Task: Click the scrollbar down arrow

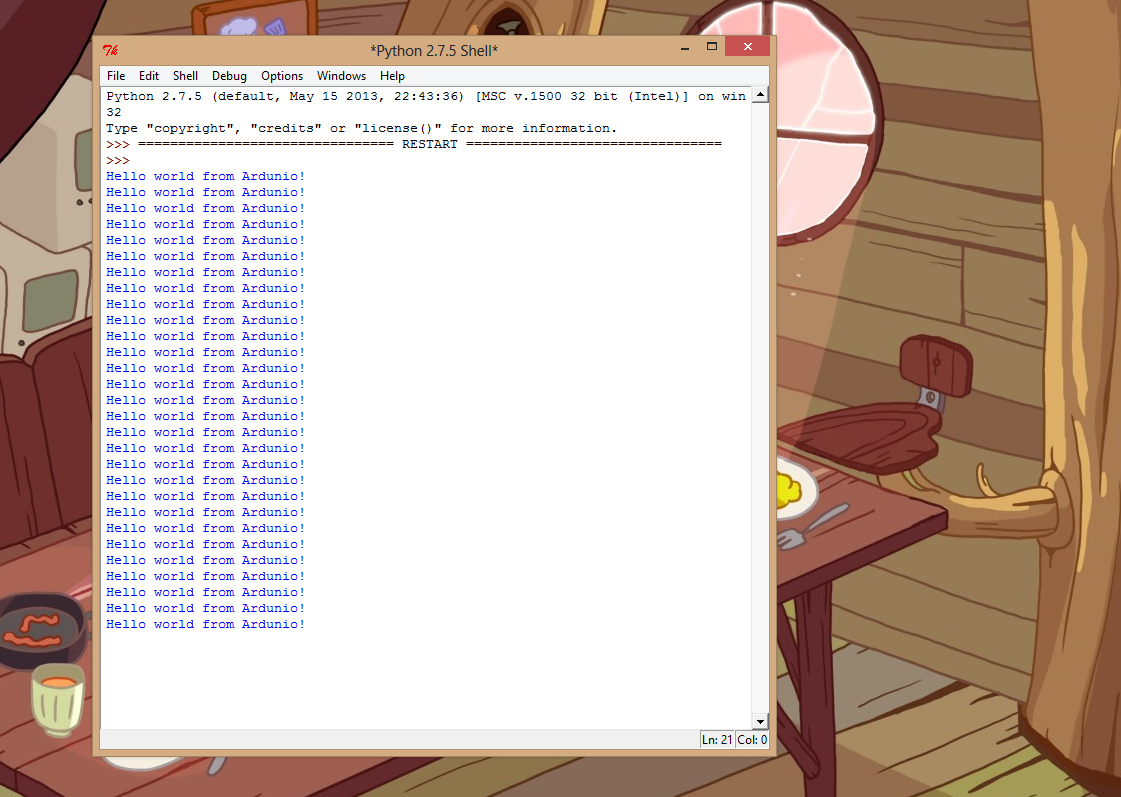Action: click(x=761, y=720)
